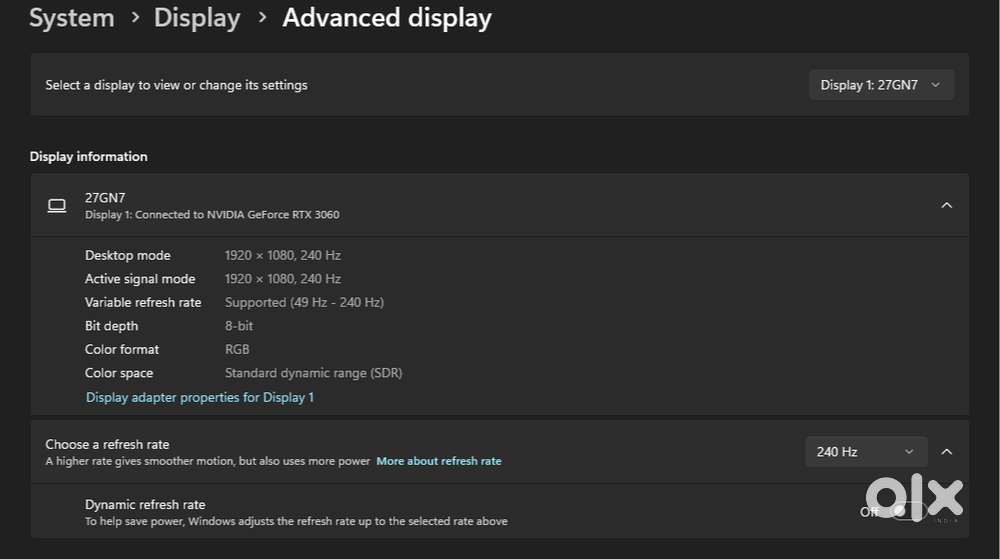Viewport: 1000px width, 559px height.
Task: Click the chevron between System and Display
Action: [134, 18]
